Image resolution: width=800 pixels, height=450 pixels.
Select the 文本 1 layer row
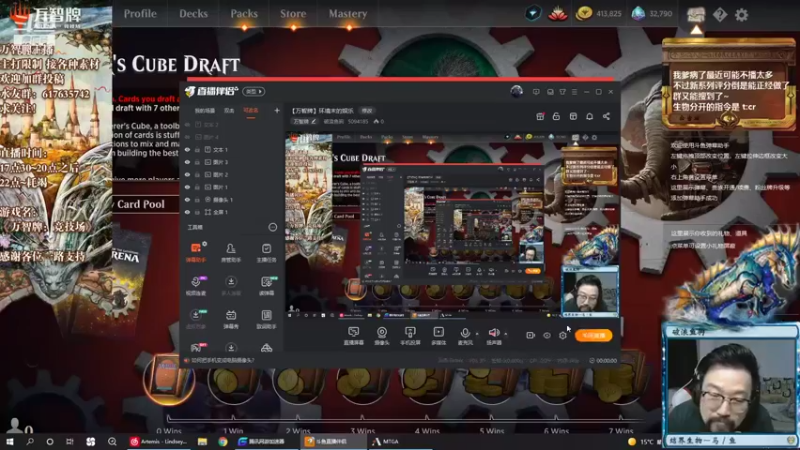[232, 149]
